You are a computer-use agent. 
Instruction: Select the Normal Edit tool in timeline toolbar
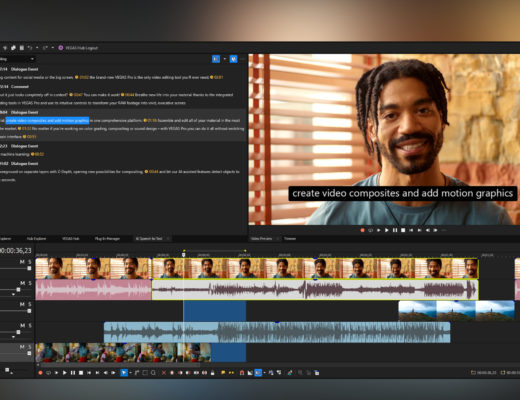[124, 373]
